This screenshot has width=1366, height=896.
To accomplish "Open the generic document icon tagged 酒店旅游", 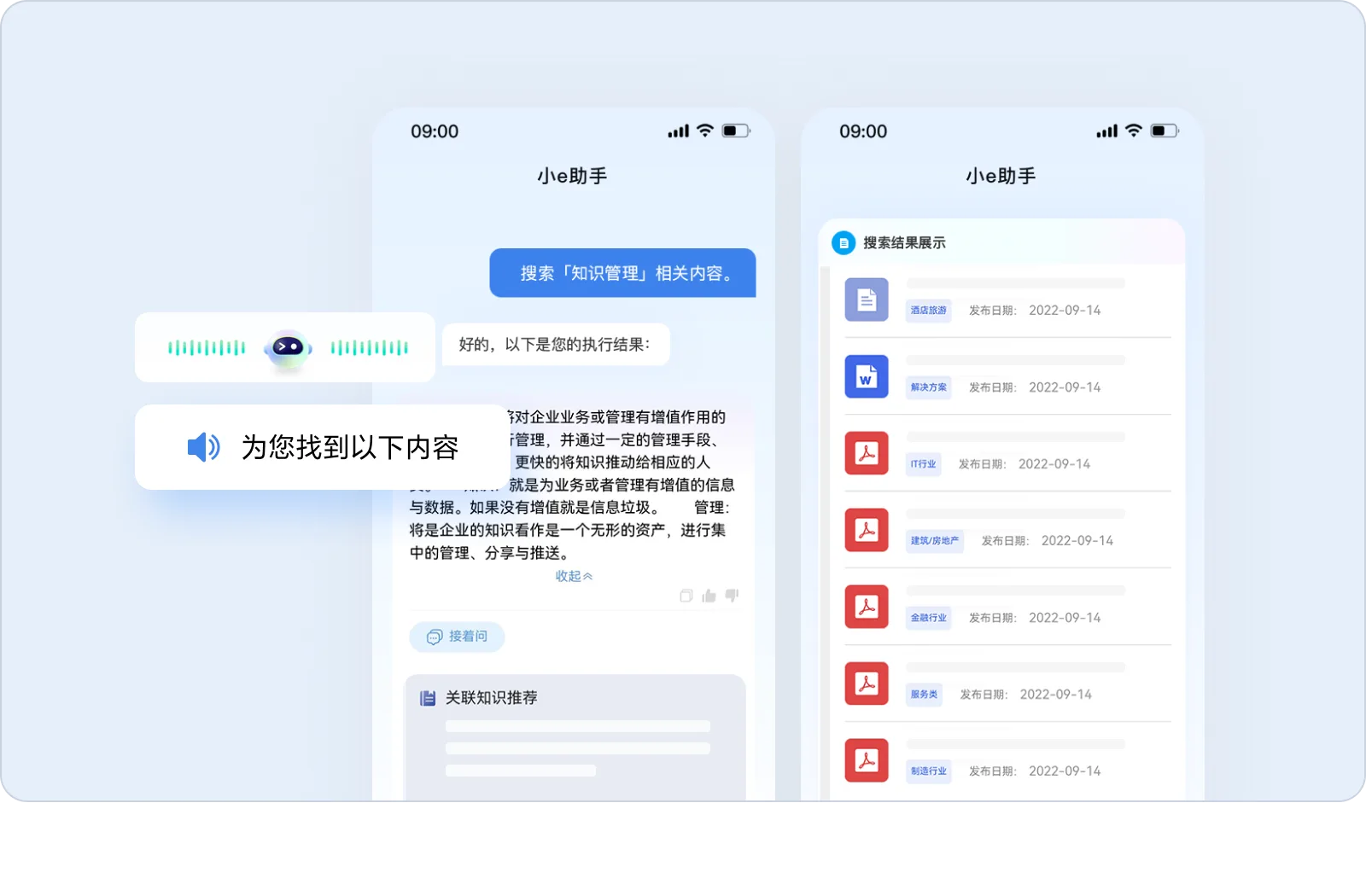I will pos(867,300).
